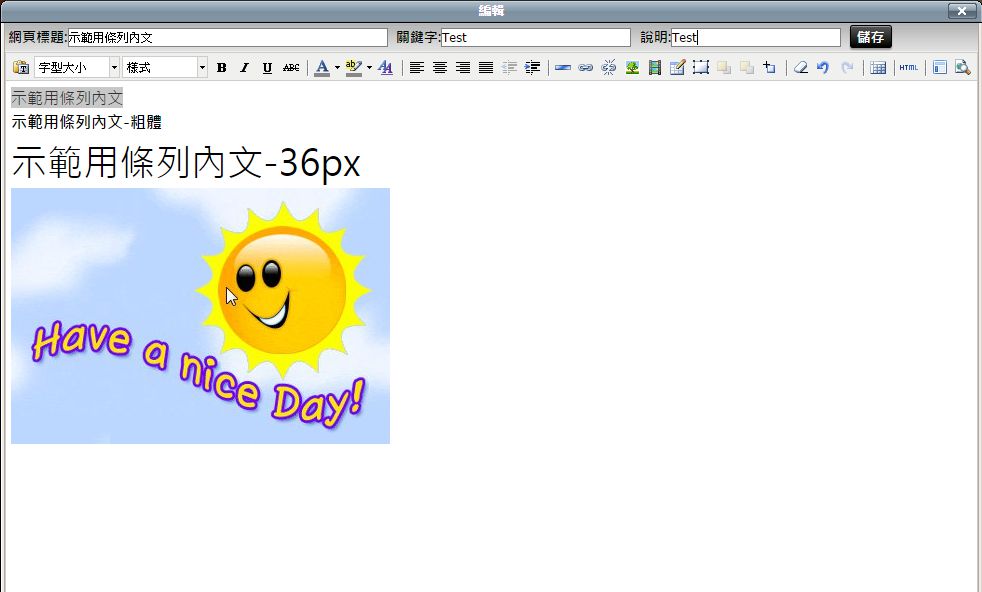Center align the text
The width and height of the screenshot is (982, 592).
pyautogui.click(x=439, y=68)
